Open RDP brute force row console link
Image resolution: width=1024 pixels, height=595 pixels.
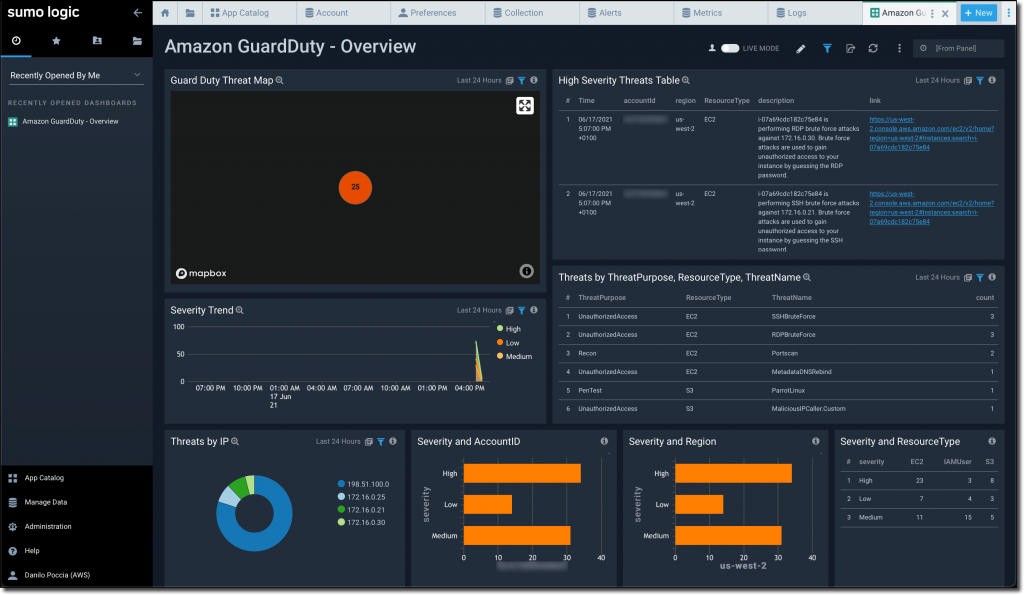(x=931, y=133)
